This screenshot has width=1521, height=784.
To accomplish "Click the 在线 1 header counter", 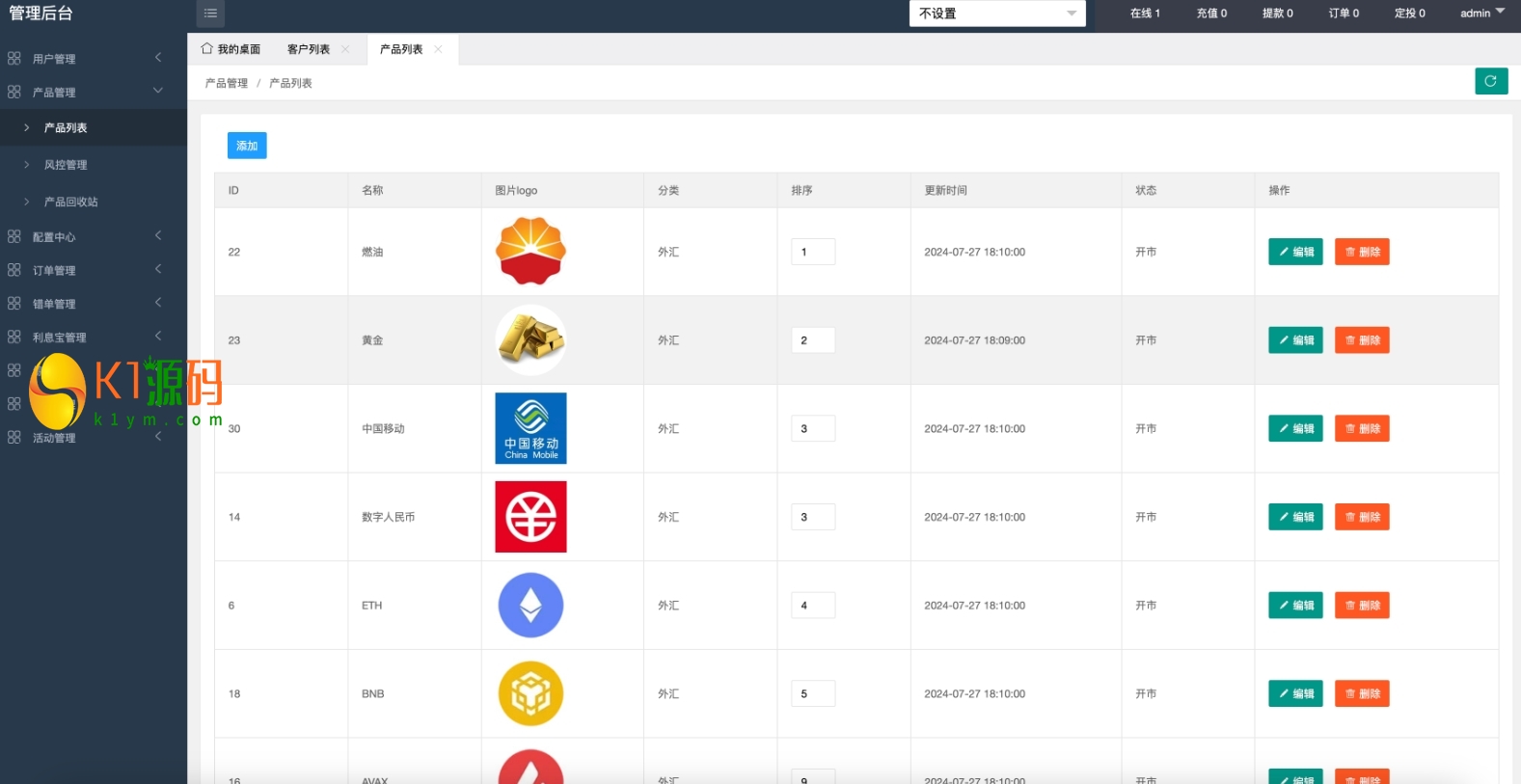I will tap(1145, 14).
